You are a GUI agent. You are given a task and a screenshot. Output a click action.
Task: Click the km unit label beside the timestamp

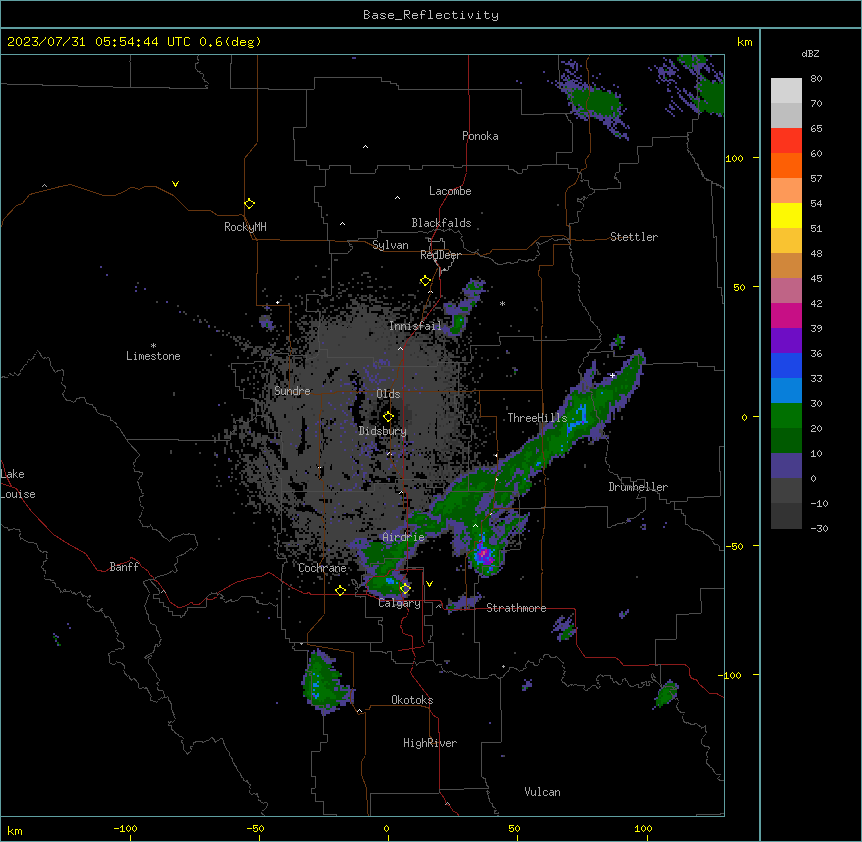point(744,42)
